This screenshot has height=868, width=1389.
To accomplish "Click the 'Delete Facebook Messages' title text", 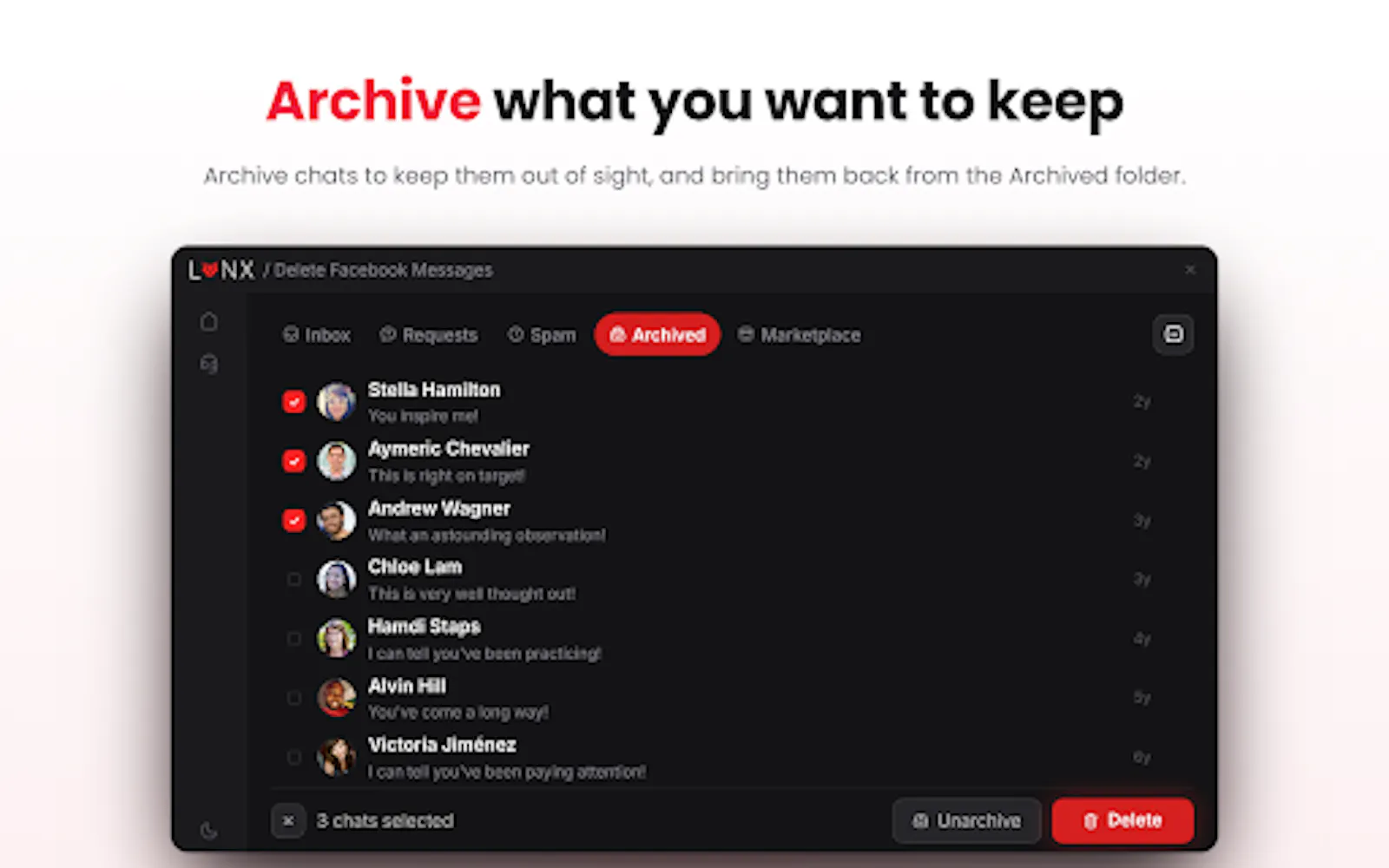I will tap(383, 270).
